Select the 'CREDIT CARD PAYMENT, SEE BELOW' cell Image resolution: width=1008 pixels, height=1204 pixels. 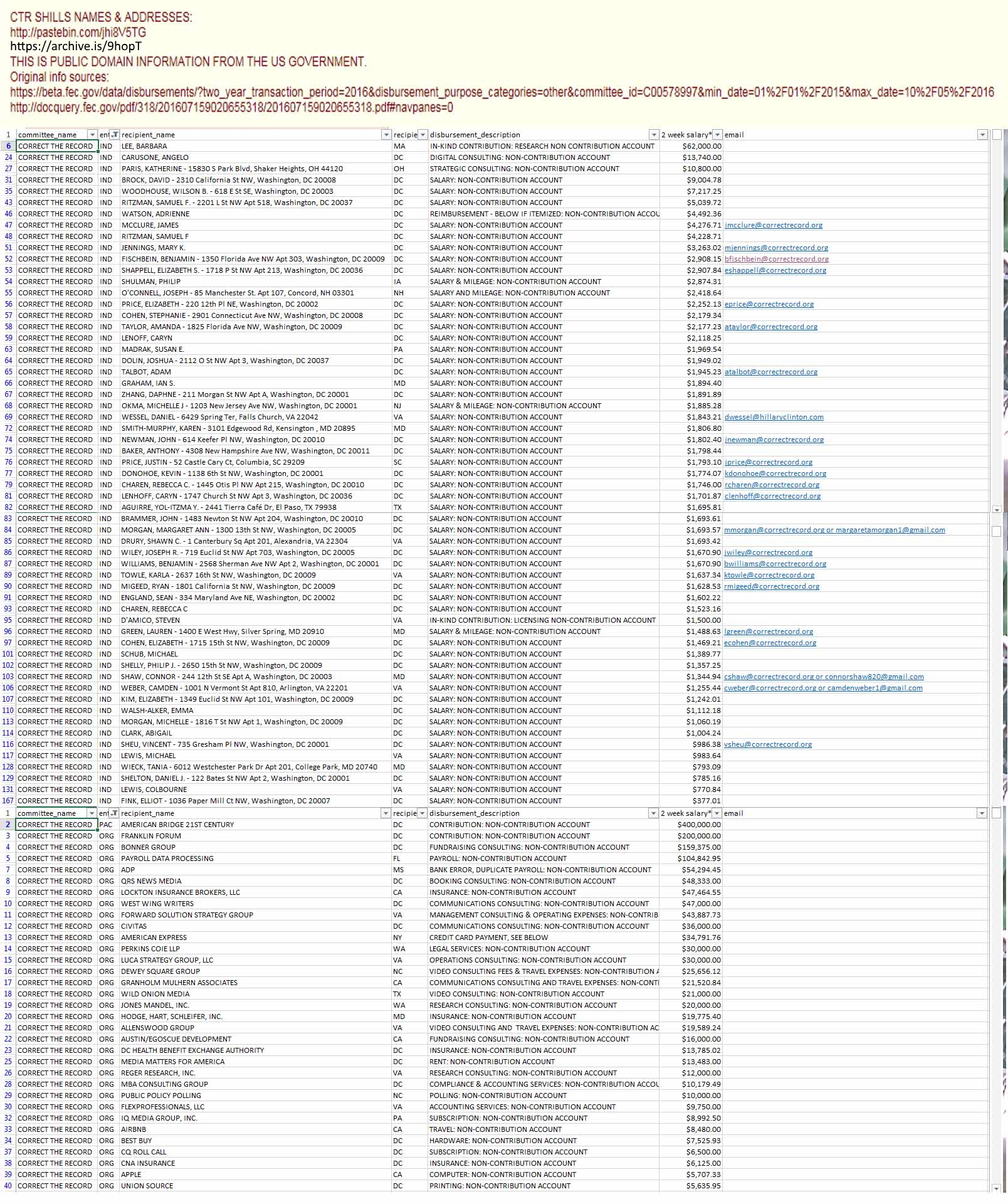point(543,937)
